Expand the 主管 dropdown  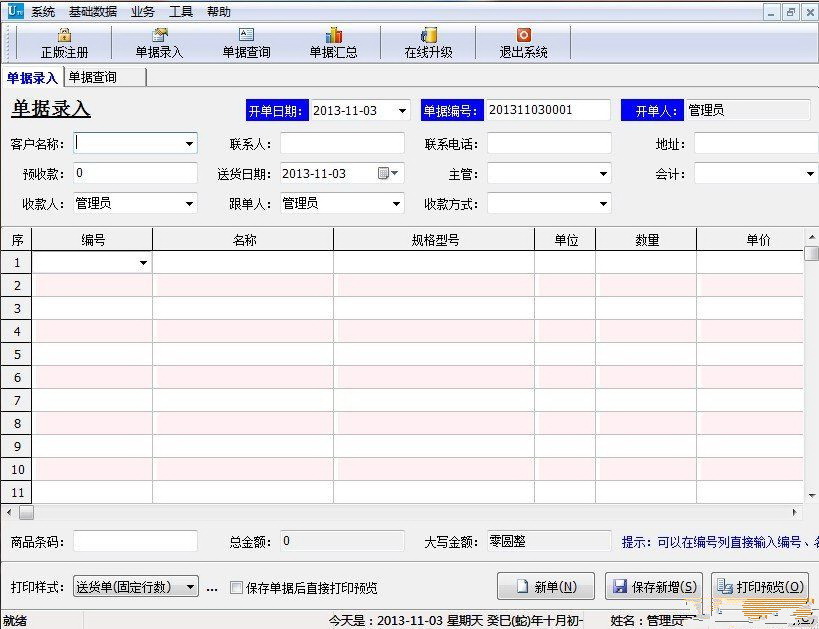(x=603, y=173)
